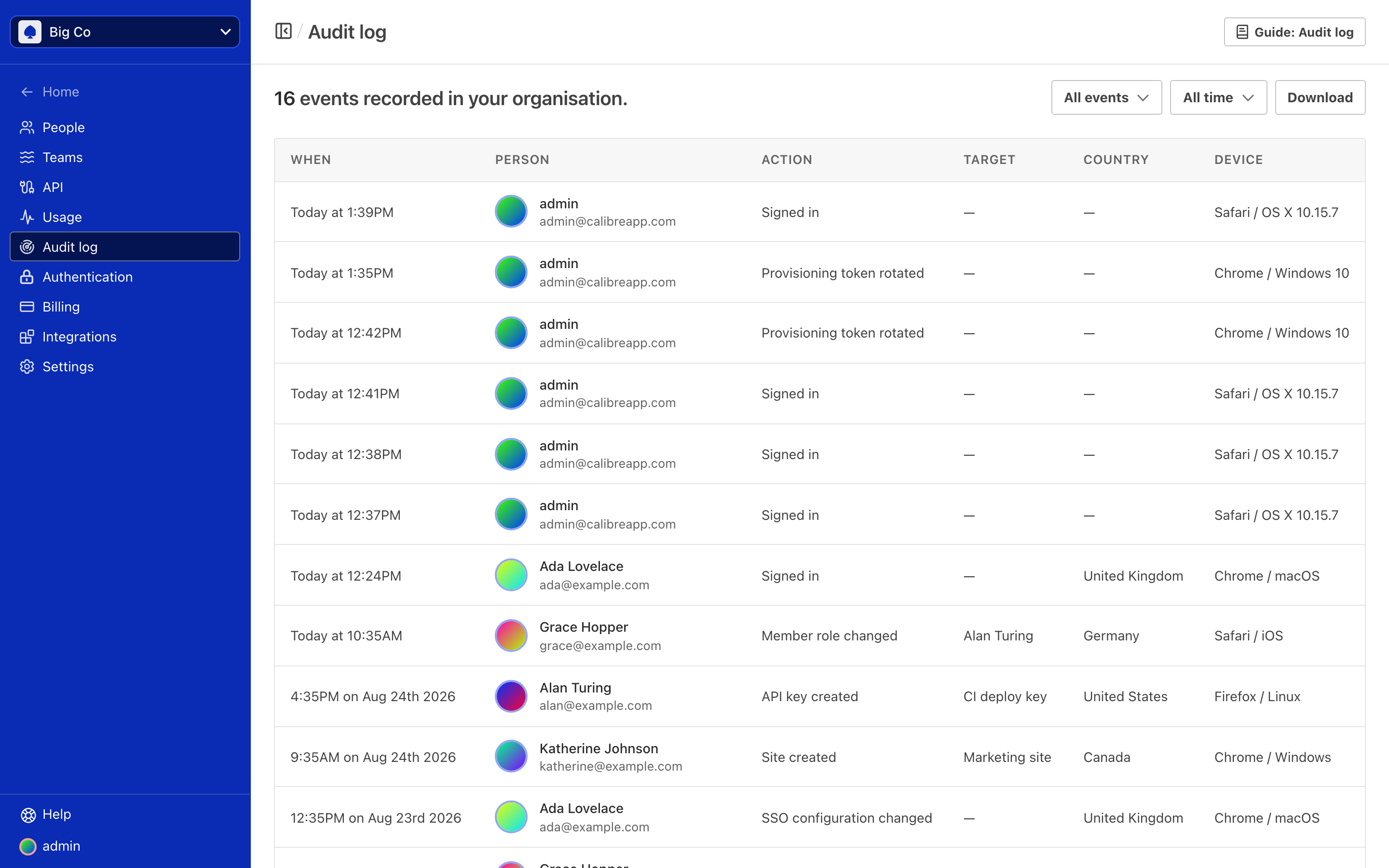Open the All events filter dropdown
Screen dimensions: 1389x868
1106,97
